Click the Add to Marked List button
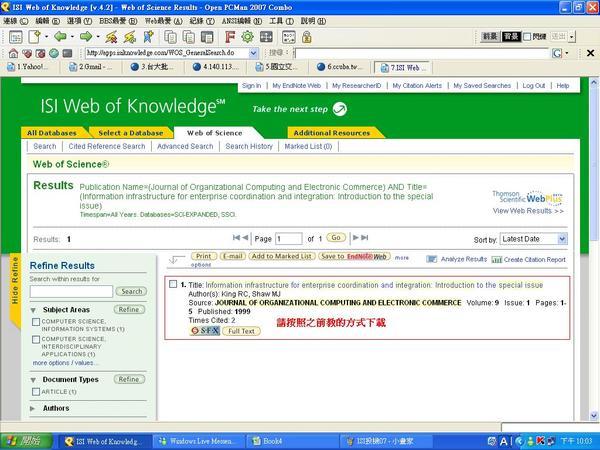Image resolution: width=600 pixels, height=450 pixels. click(x=282, y=256)
